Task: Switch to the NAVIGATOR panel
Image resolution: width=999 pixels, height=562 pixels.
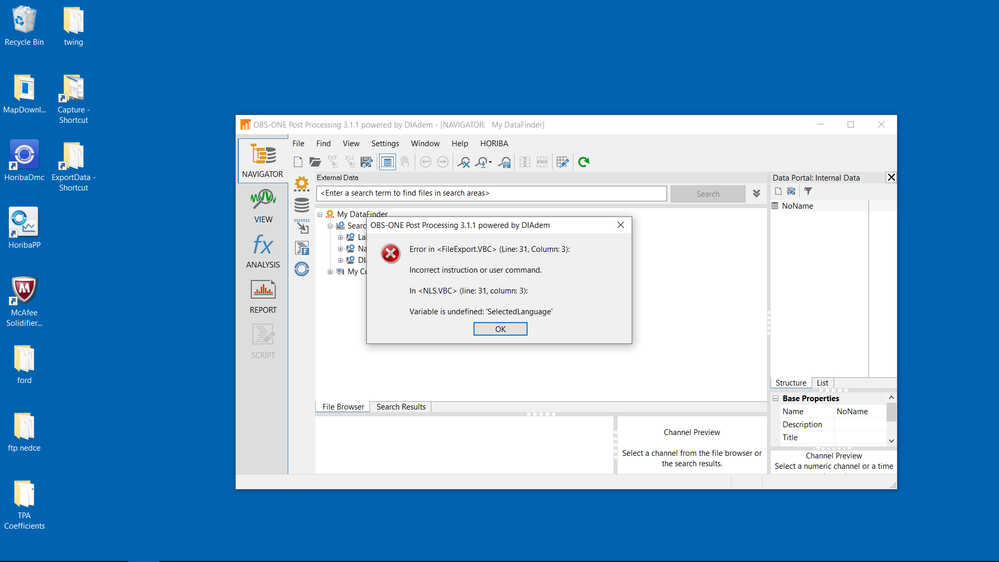Action: (262, 161)
